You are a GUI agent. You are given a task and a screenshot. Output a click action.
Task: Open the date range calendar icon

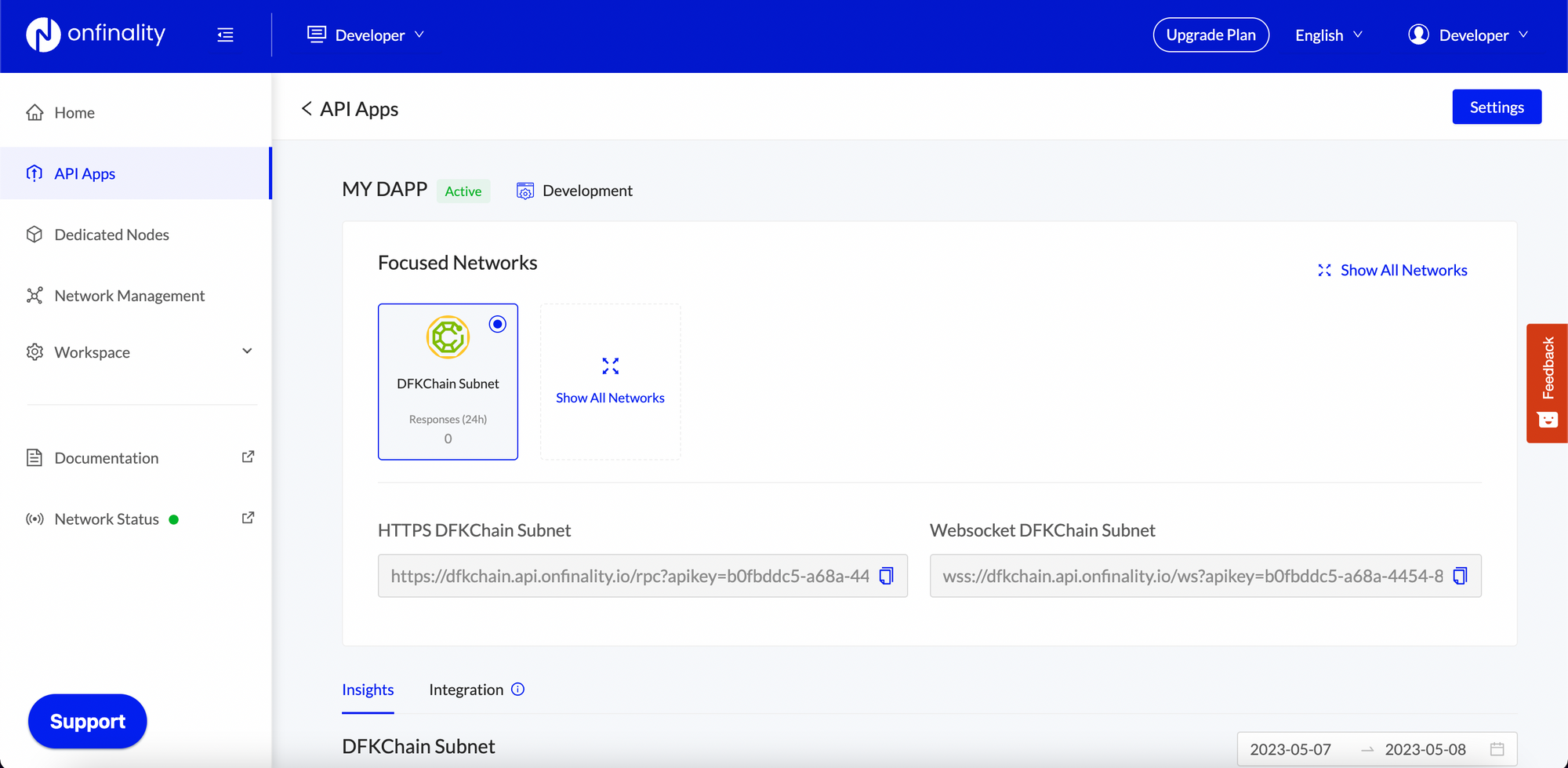[x=1497, y=749]
